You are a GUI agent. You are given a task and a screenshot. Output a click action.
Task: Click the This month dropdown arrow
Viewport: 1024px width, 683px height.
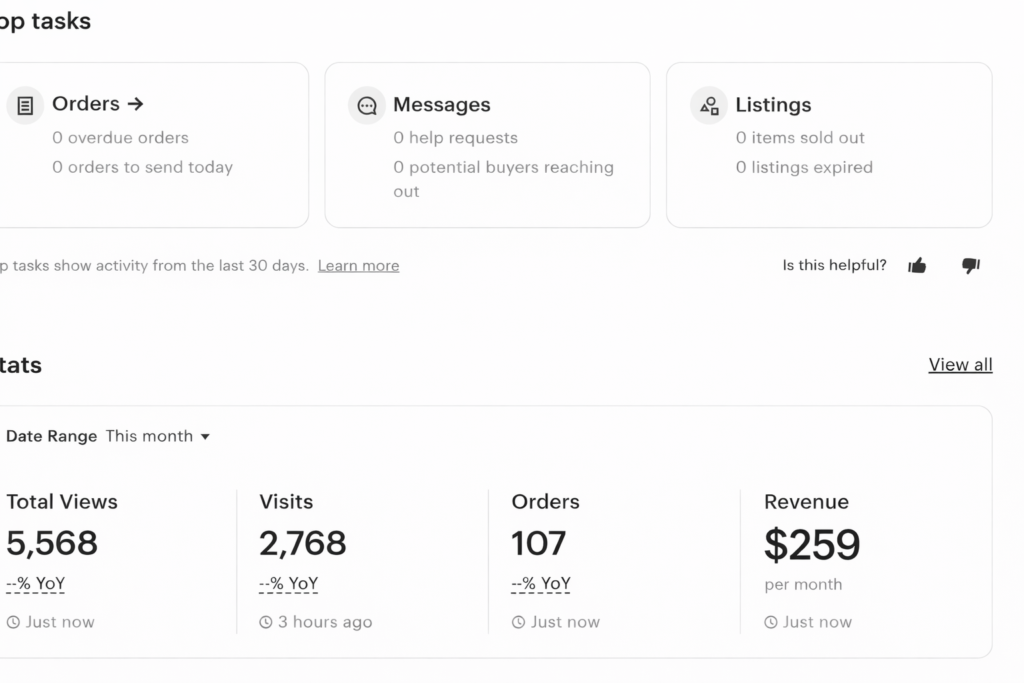point(205,437)
